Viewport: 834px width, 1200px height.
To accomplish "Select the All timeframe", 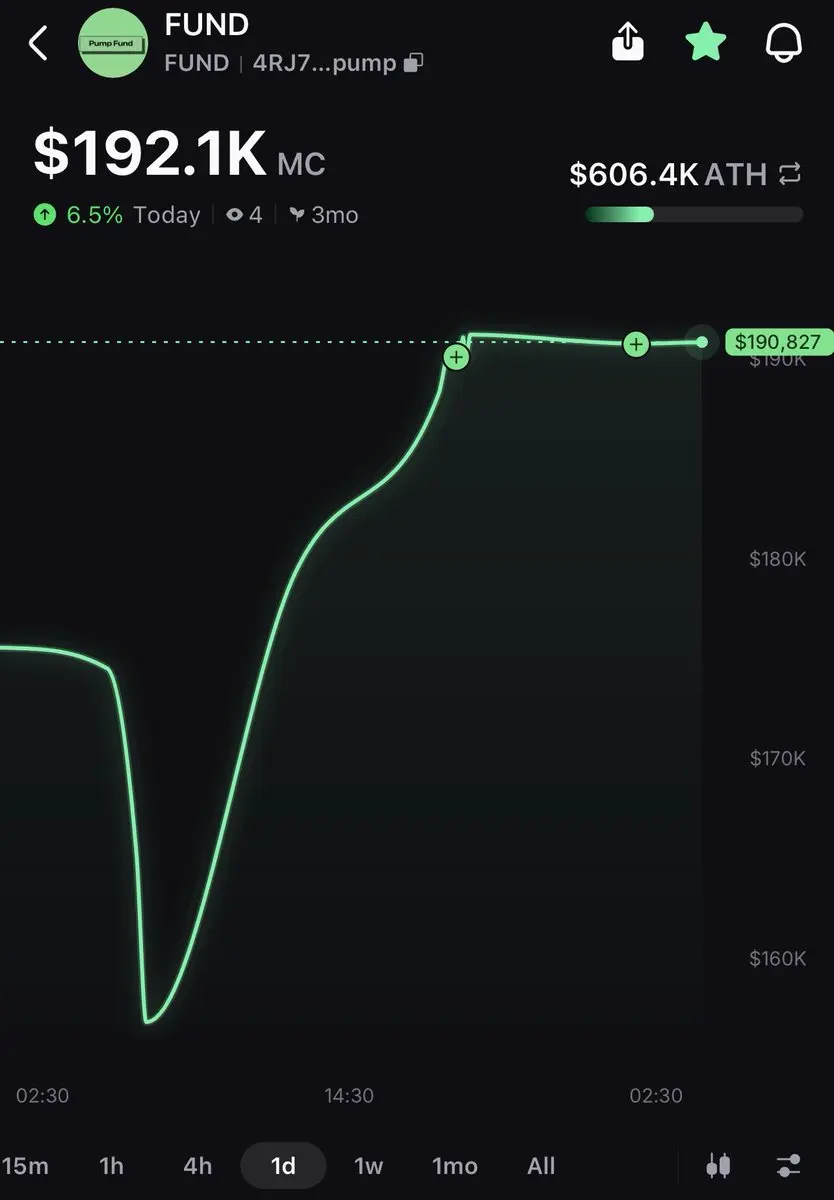I will (541, 1166).
